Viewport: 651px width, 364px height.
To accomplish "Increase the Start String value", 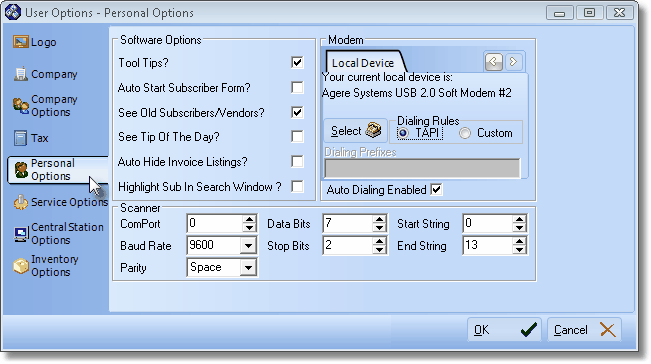I will (519, 219).
